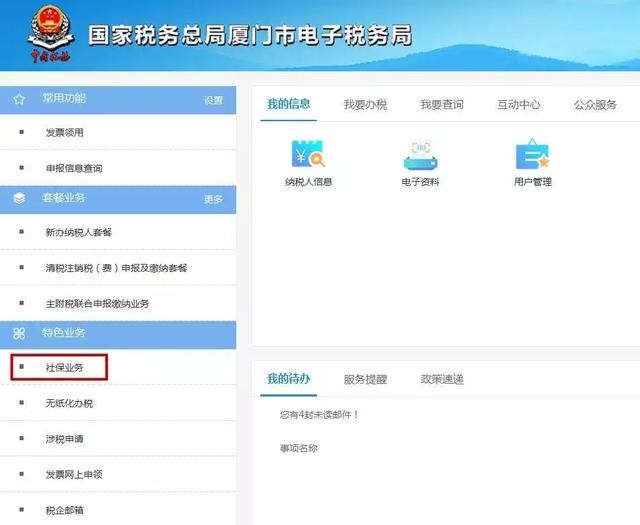Click 更多 in the 套餐业务 header

[213, 199]
